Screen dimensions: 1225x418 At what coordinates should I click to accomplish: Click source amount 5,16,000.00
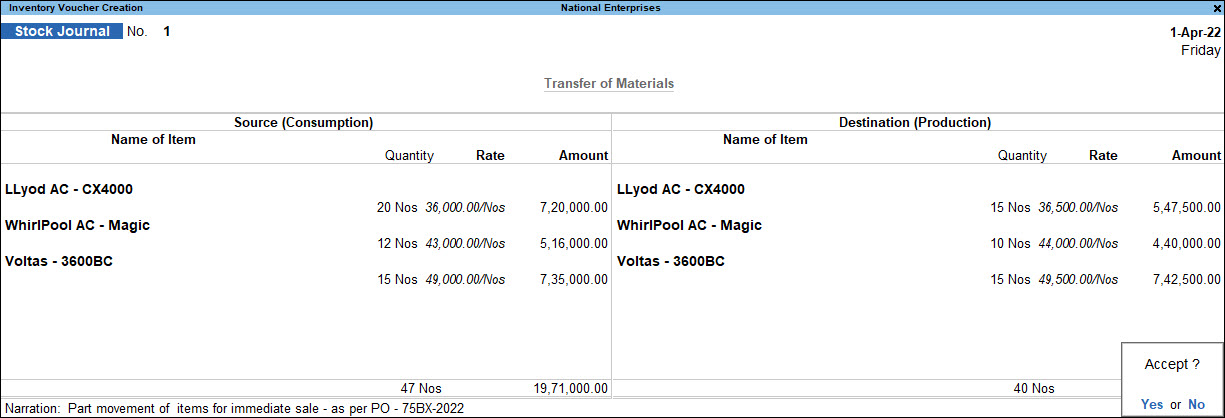[573, 243]
